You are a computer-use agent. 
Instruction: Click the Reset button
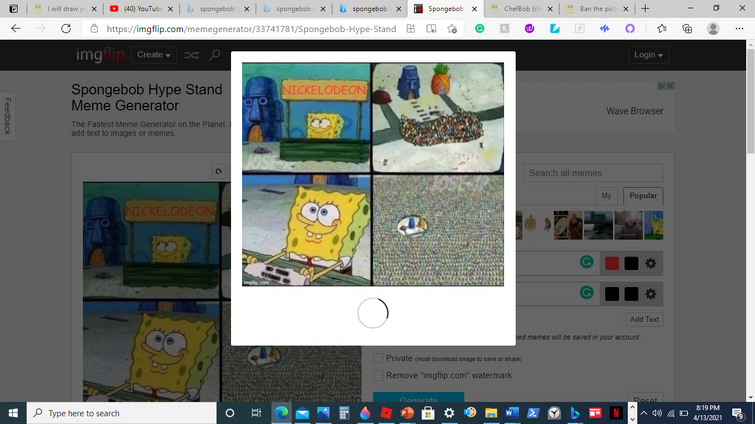645,398
